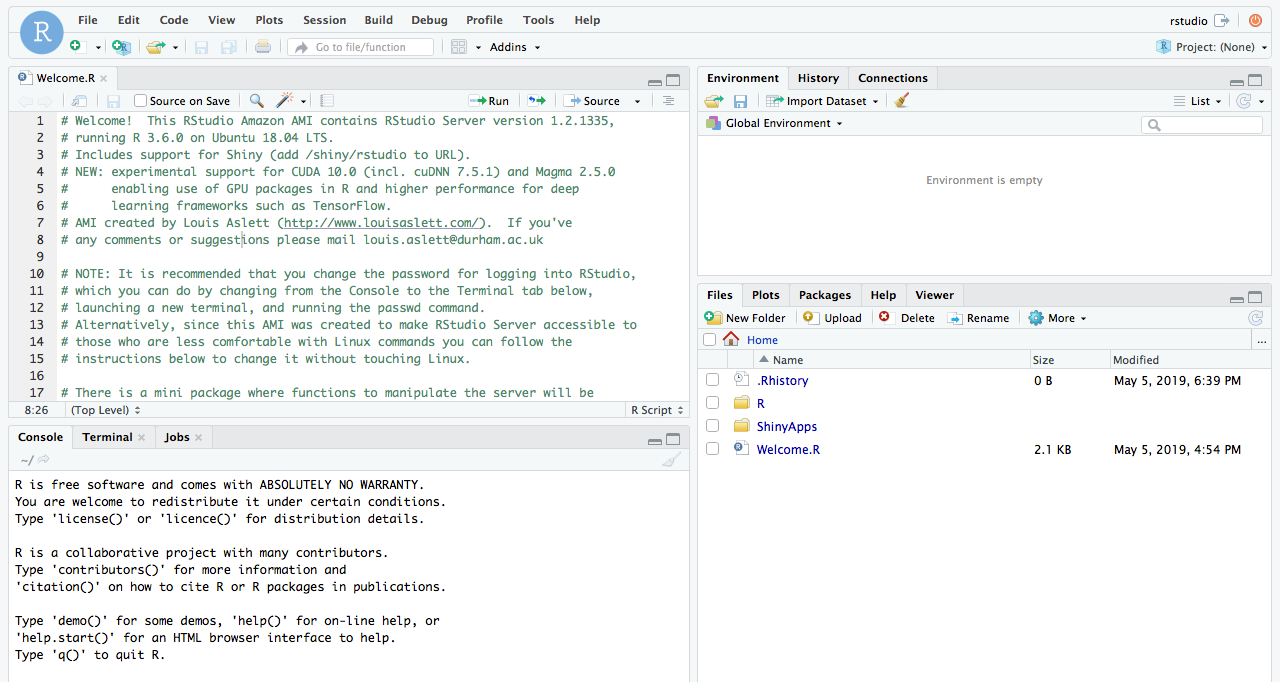This screenshot has width=1280, height=682.
Task: Click the Compile Report notebook icon
Action: click(x=327, y=101)
